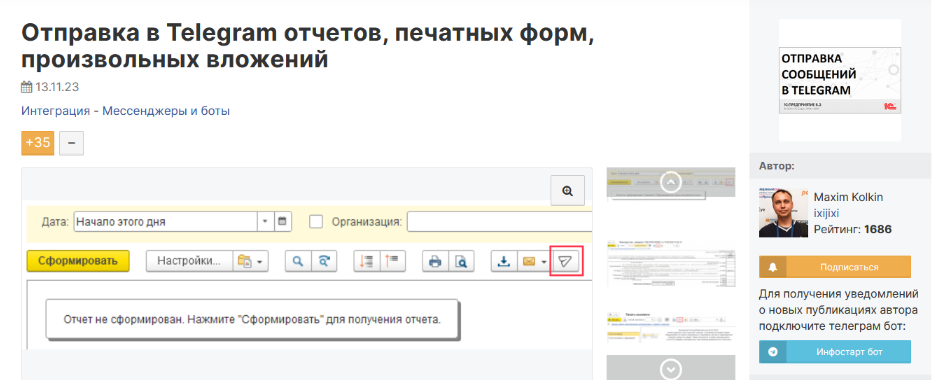Click the date text 13.11.23
Screen dimensions: 932x380
57,87
